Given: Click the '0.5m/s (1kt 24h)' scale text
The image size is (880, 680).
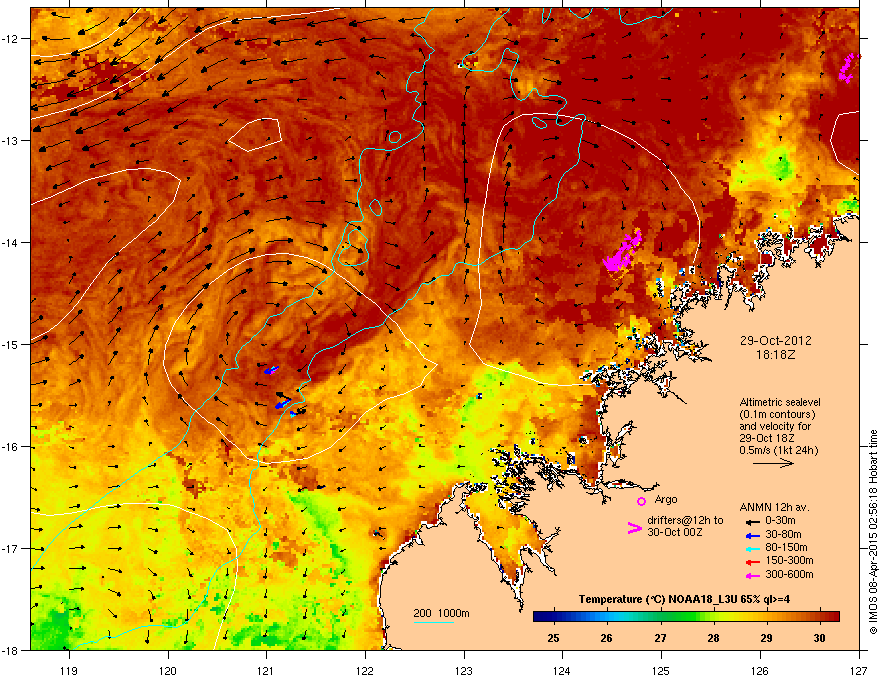Looking at the screenshot, I should coord(778,450).
